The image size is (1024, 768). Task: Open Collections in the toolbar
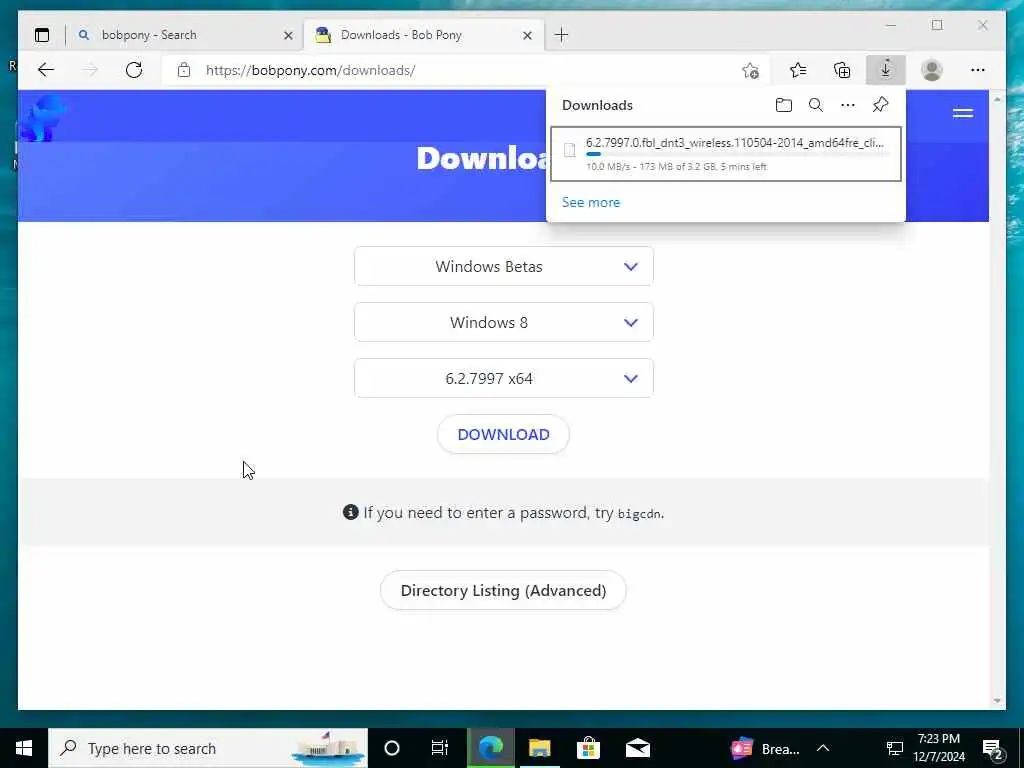842,70
